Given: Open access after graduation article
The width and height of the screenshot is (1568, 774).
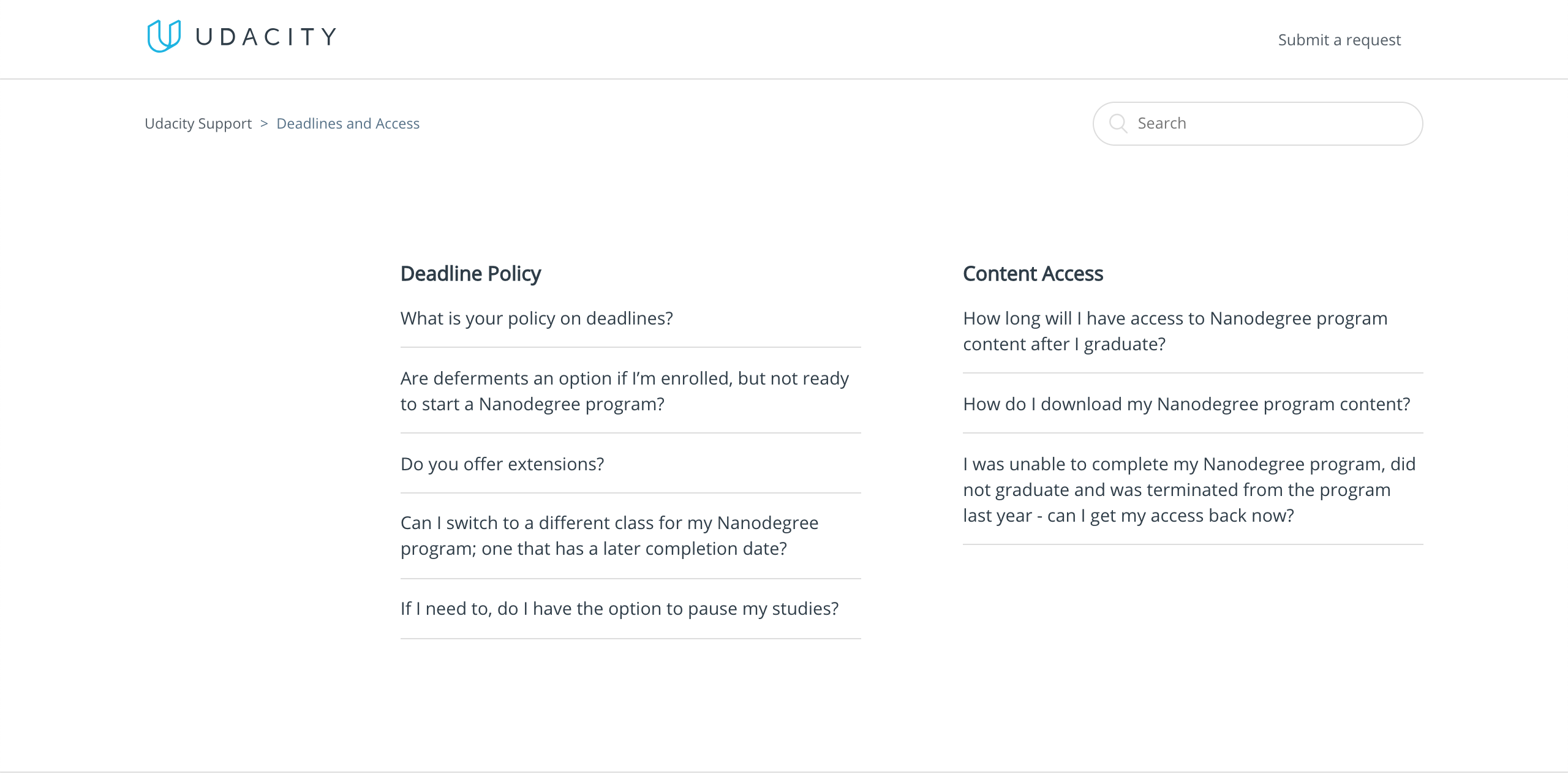Looking at the screenshot, I should 1175,331.
